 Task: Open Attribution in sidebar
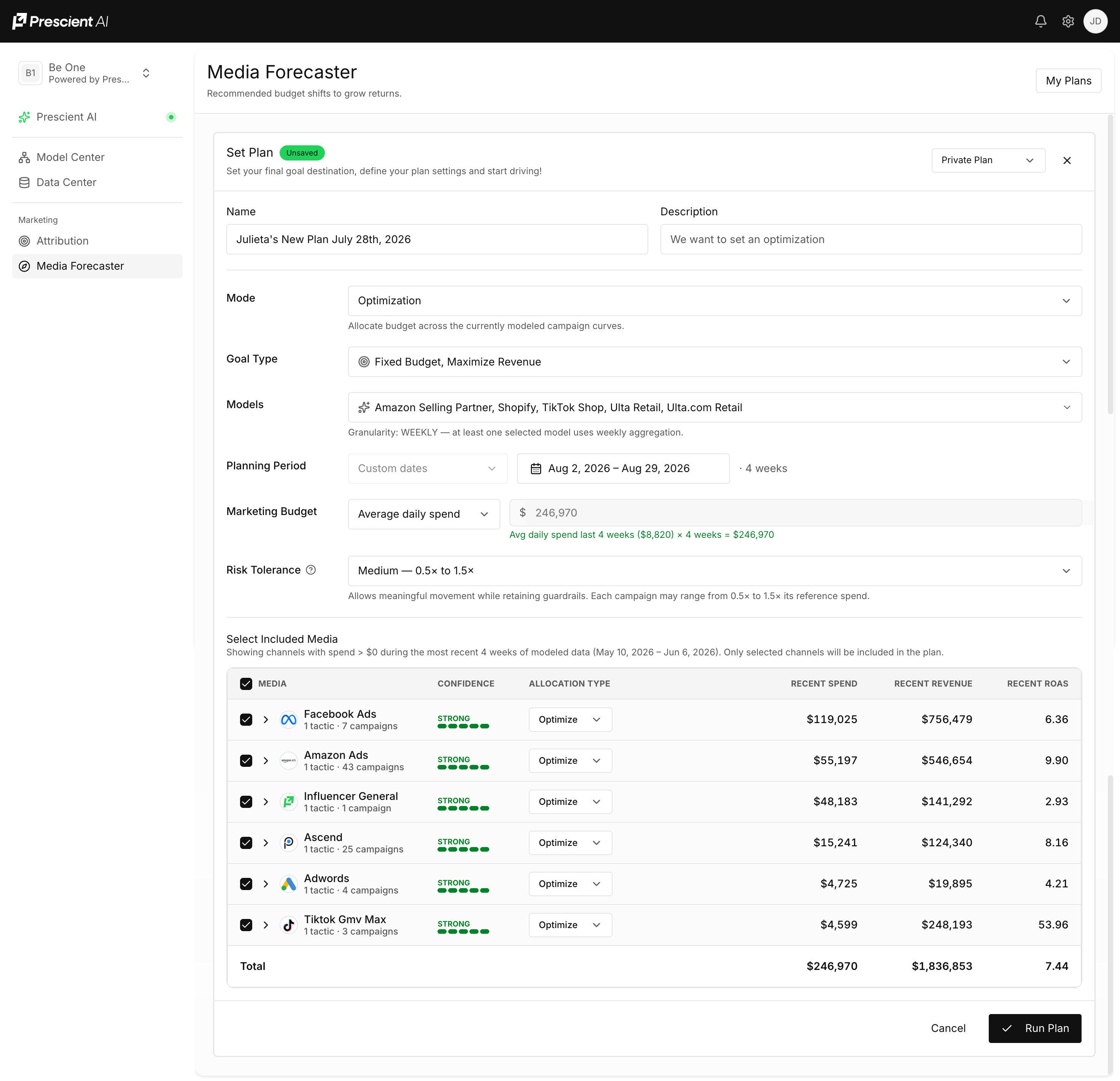pyautogui.click(x=97, y=241)
